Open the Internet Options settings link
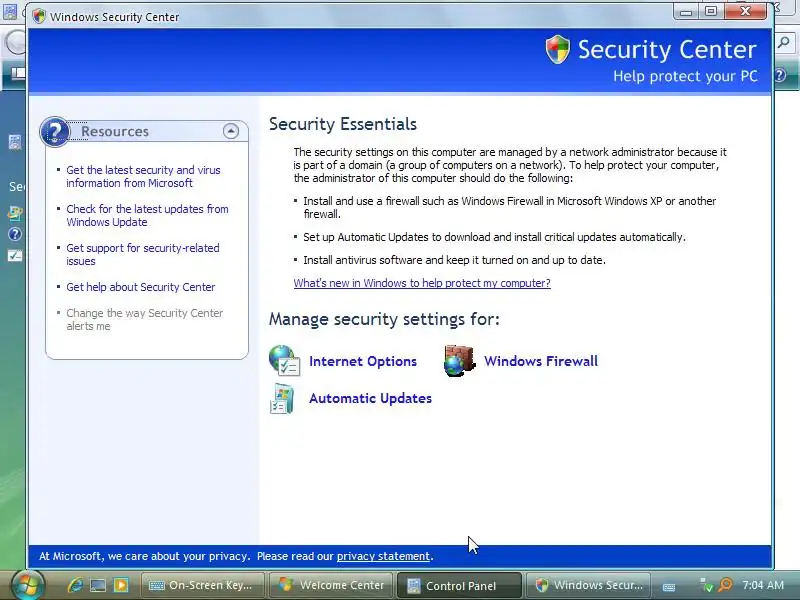Viewport: 800px width, 600px height. [x=363, y=361]
